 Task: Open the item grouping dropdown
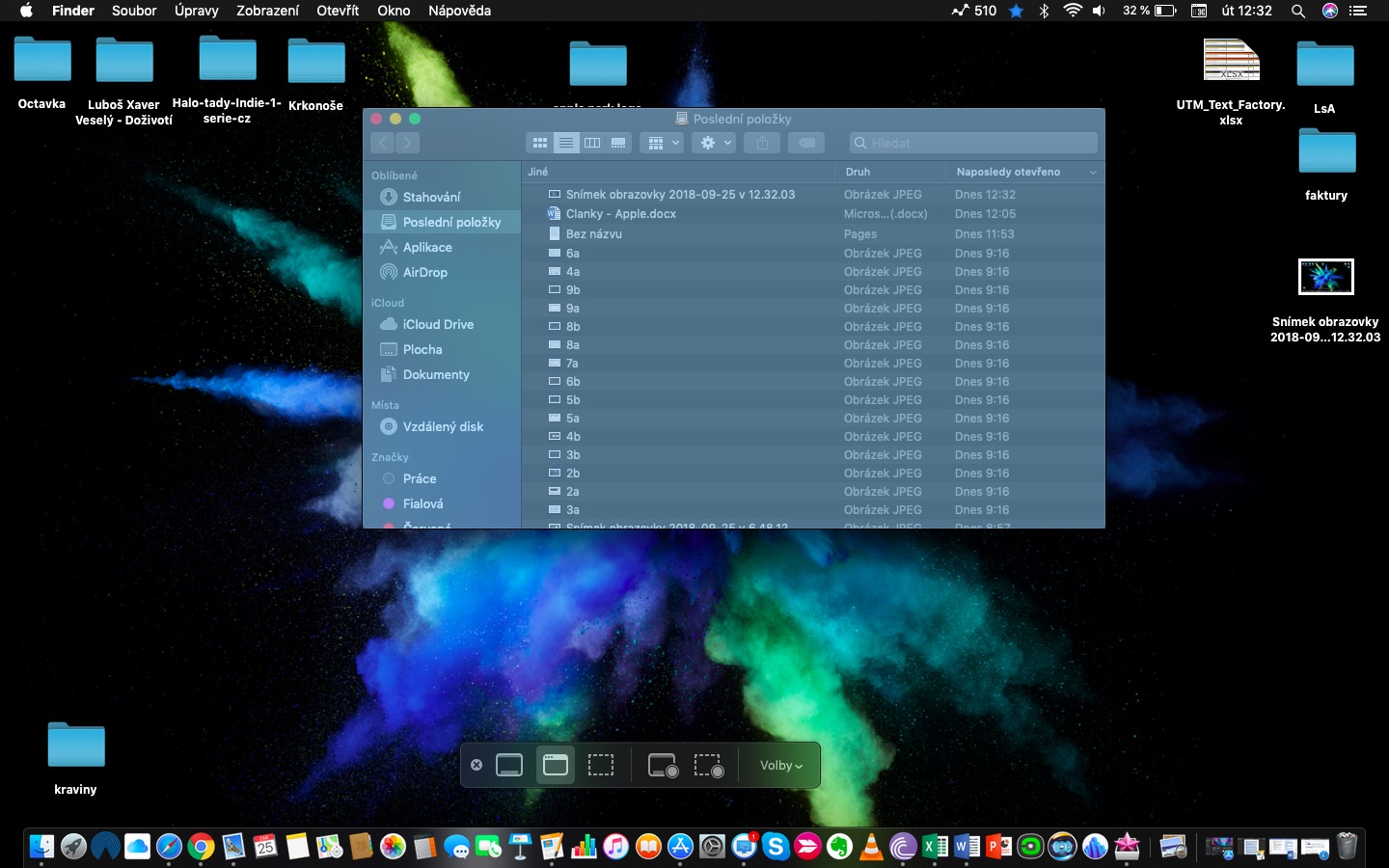(x=662, y=142)
